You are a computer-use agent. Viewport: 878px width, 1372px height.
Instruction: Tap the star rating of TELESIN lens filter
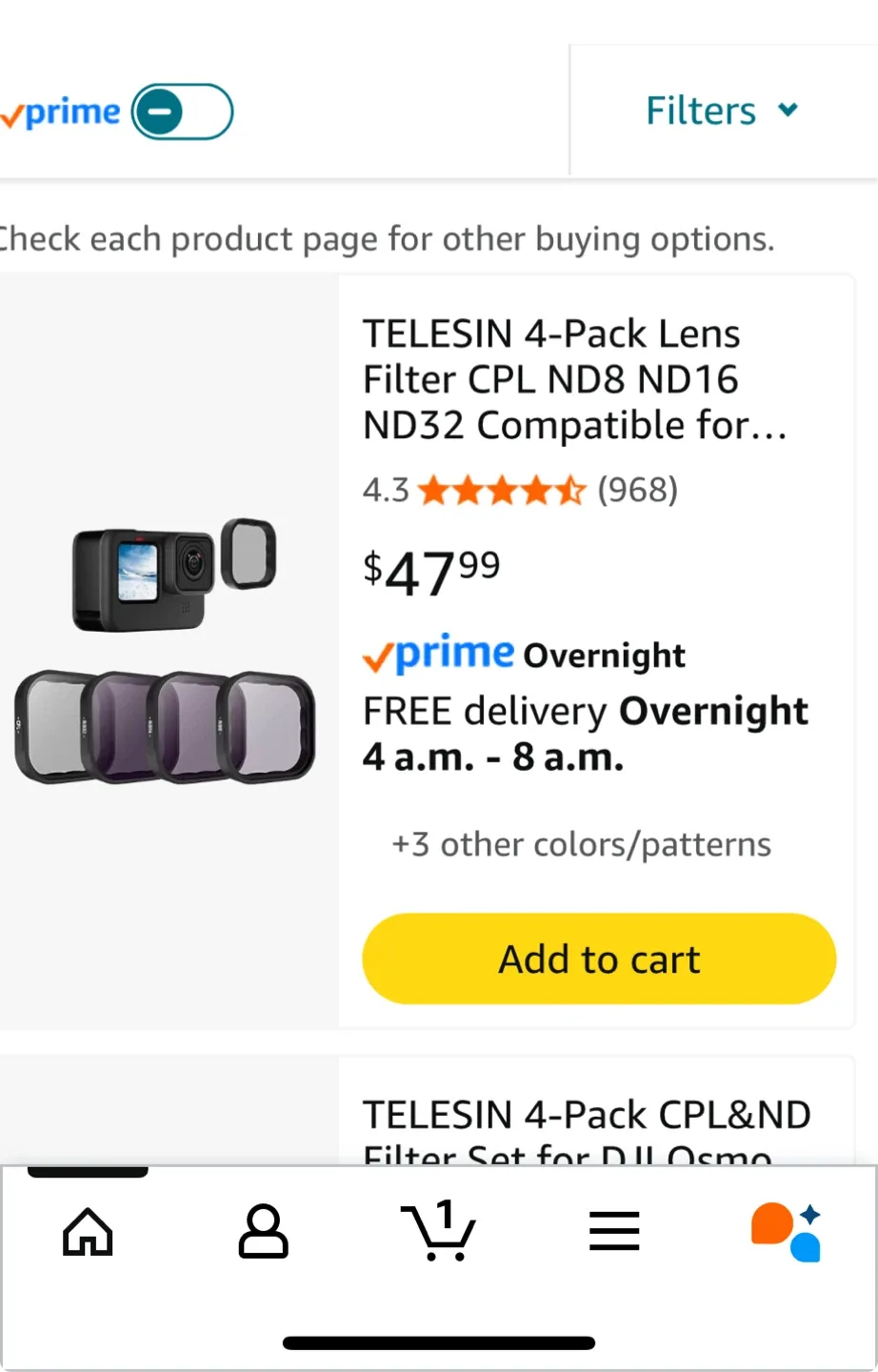tap(501, 491)
